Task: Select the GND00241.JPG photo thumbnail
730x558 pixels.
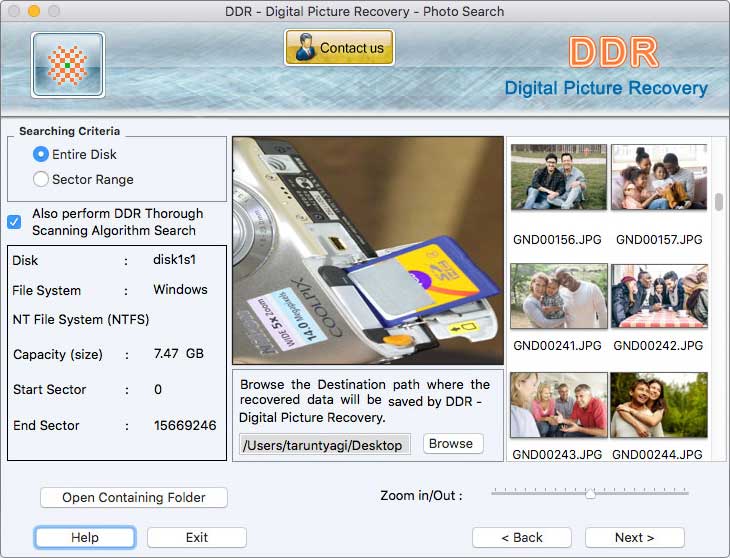Action: click(559, 296)
